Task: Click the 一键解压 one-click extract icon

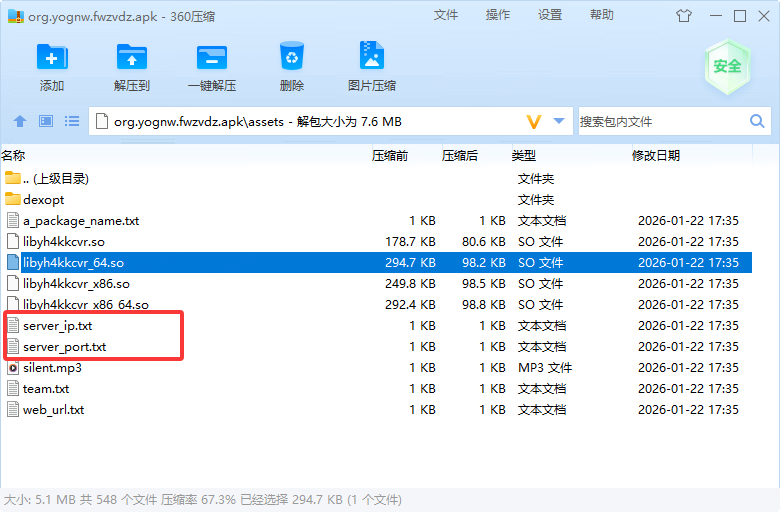Action: [x=212, y=57]
